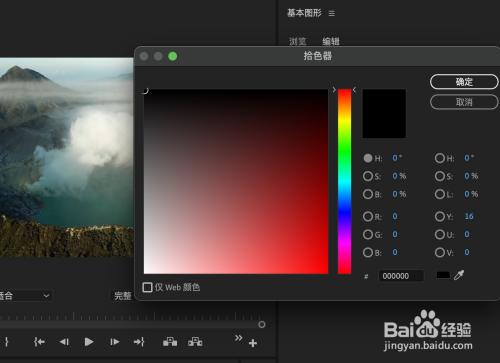Select the red R radio button
Screen dimensions: 500x363
click(x=368, y=217)
